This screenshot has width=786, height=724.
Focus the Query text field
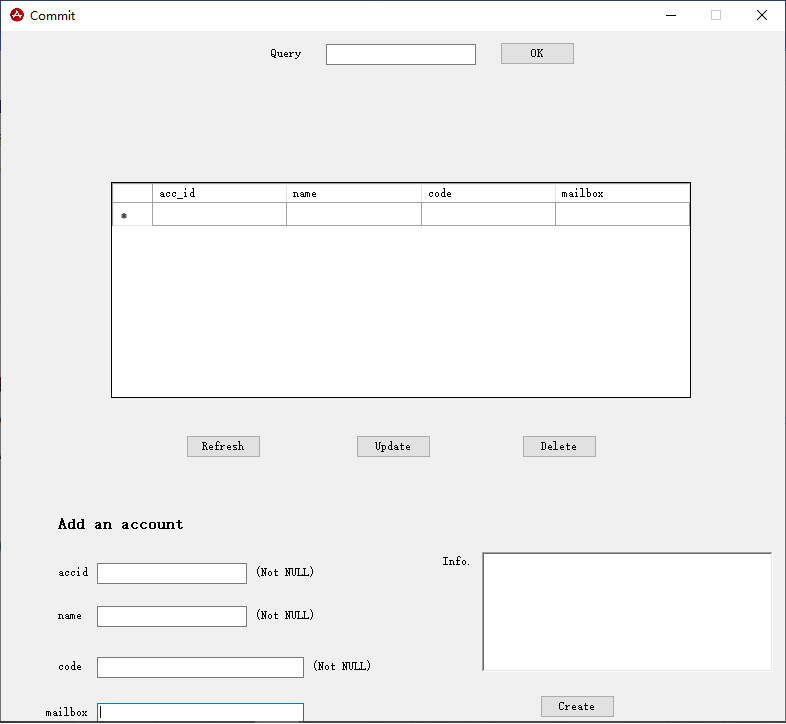401,54
